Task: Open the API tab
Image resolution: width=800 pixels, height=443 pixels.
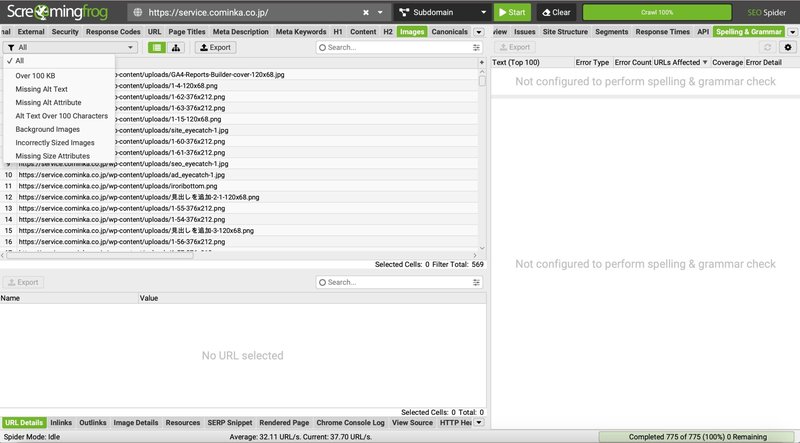Action: point(703,32)
